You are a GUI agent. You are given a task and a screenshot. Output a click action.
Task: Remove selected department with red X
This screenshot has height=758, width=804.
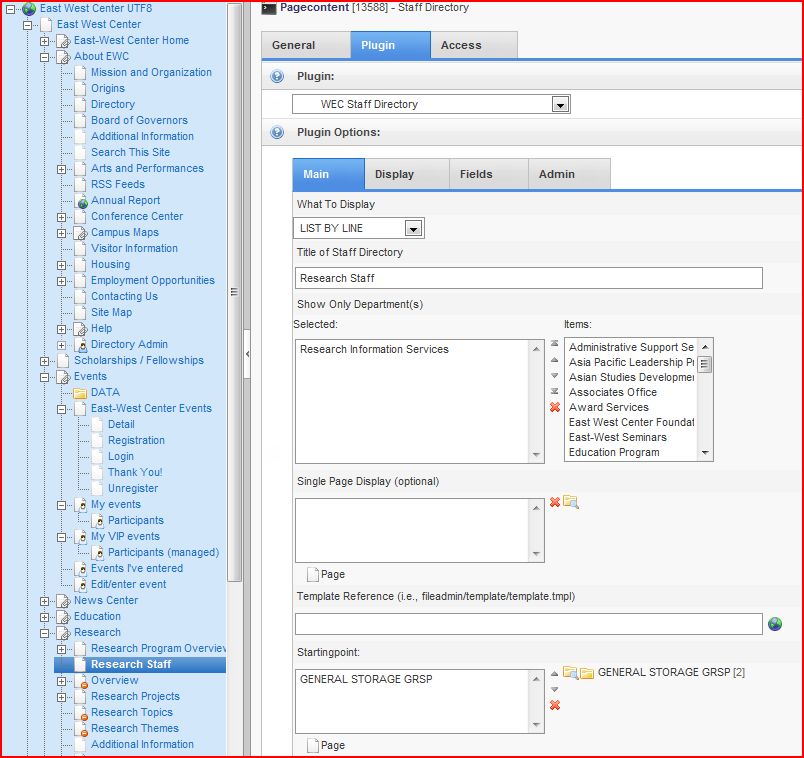pos(555,407)
